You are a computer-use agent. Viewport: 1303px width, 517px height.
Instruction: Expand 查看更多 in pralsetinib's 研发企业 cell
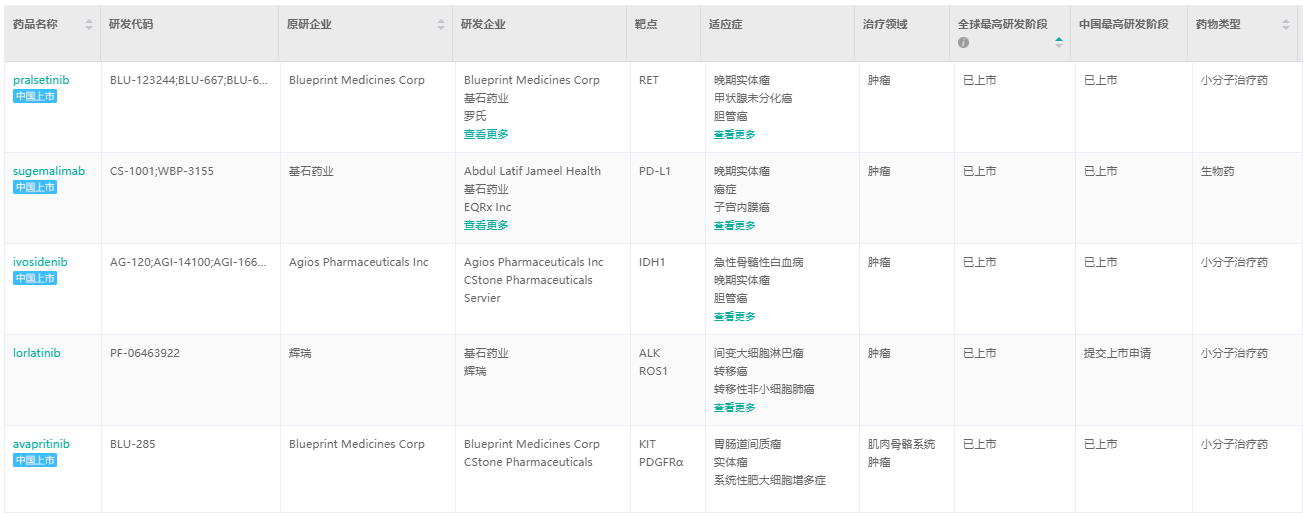[x=486, y=134]
